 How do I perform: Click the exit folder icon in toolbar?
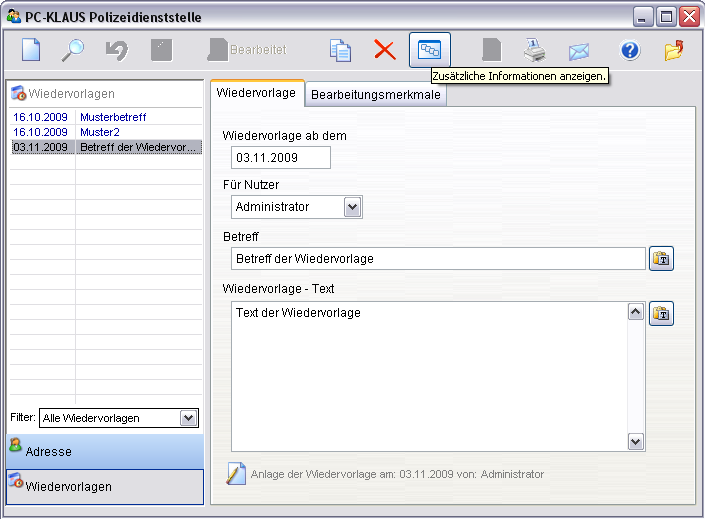click(x=673, y=50)
